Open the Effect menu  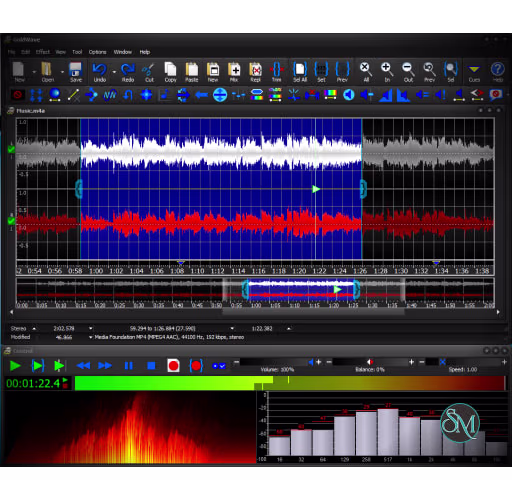click(x=43, y=52)
